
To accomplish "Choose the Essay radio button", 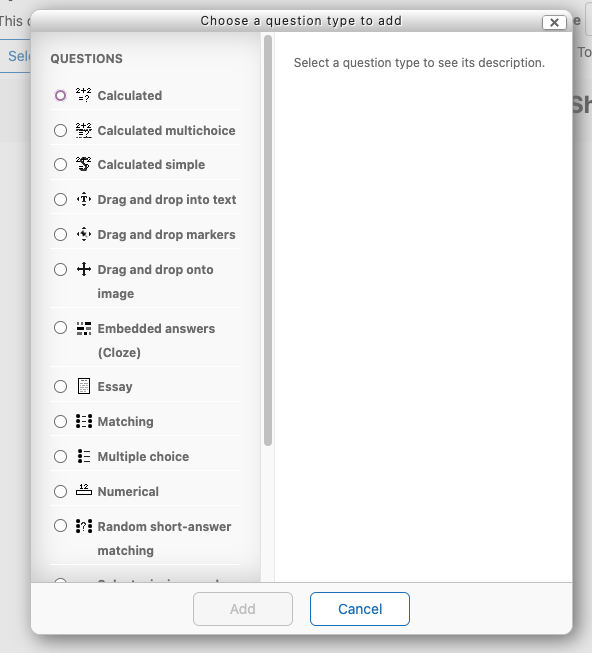I will [60, 386].
